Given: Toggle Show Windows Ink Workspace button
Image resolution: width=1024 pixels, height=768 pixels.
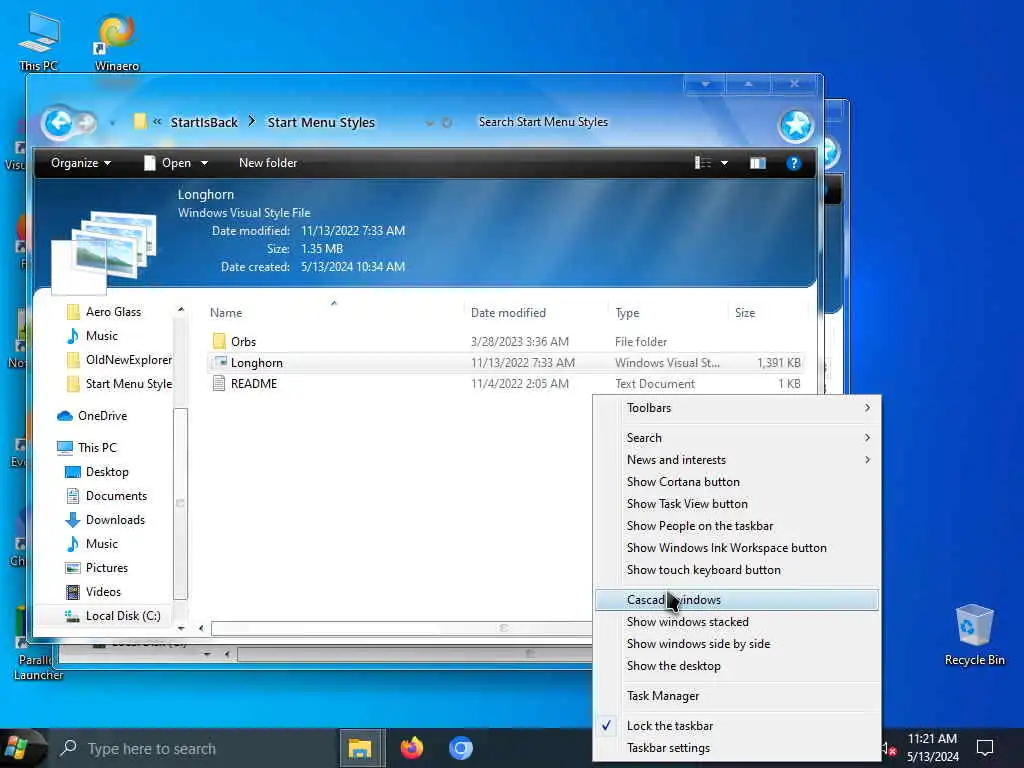Looking at the screenshot, I should (737, 548).
